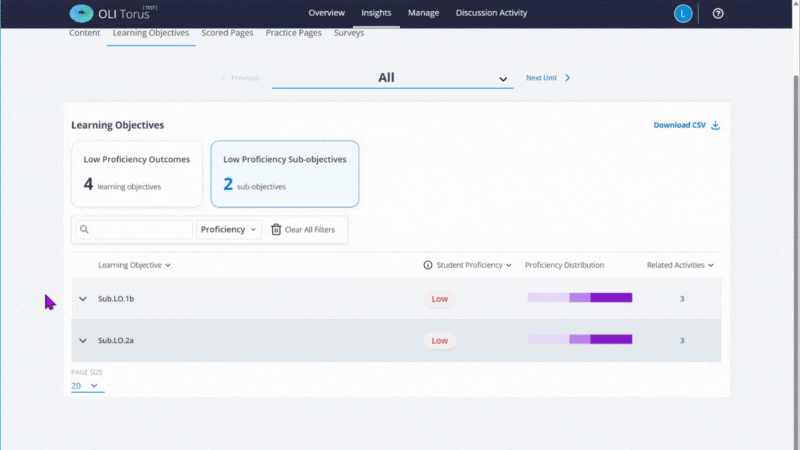Switch to the Manage tab
The width and height of the screenshot is (800, 450).
pos(423,13)
